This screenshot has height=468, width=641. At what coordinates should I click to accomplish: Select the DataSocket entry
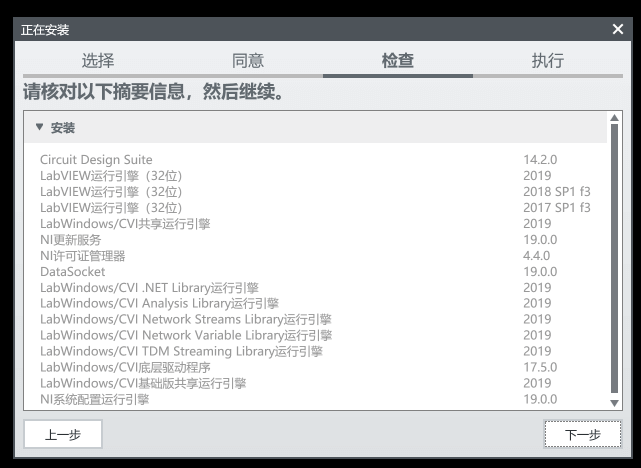tap(315, 271)
